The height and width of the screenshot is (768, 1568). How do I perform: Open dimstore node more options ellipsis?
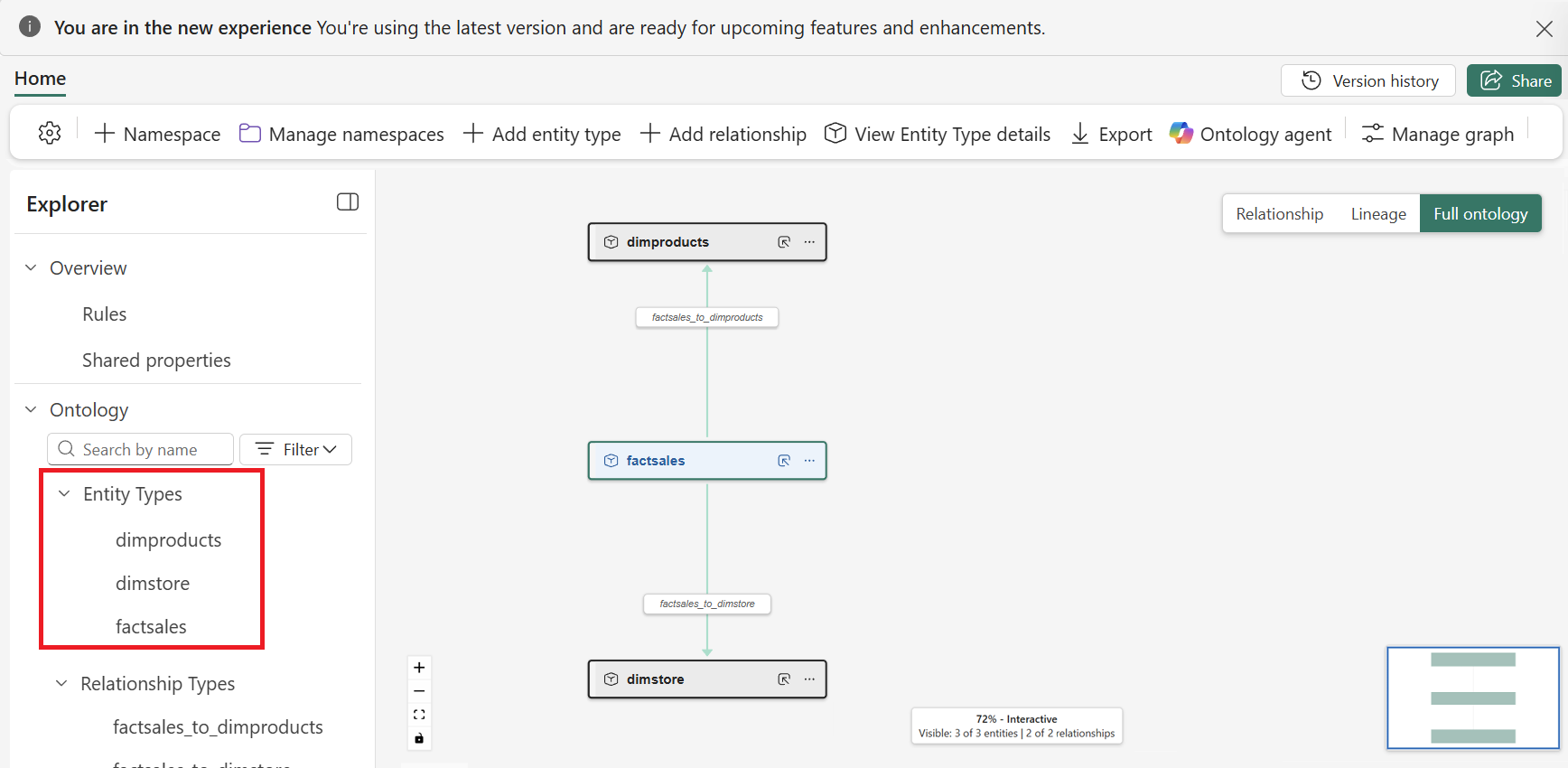pos(809,679)
